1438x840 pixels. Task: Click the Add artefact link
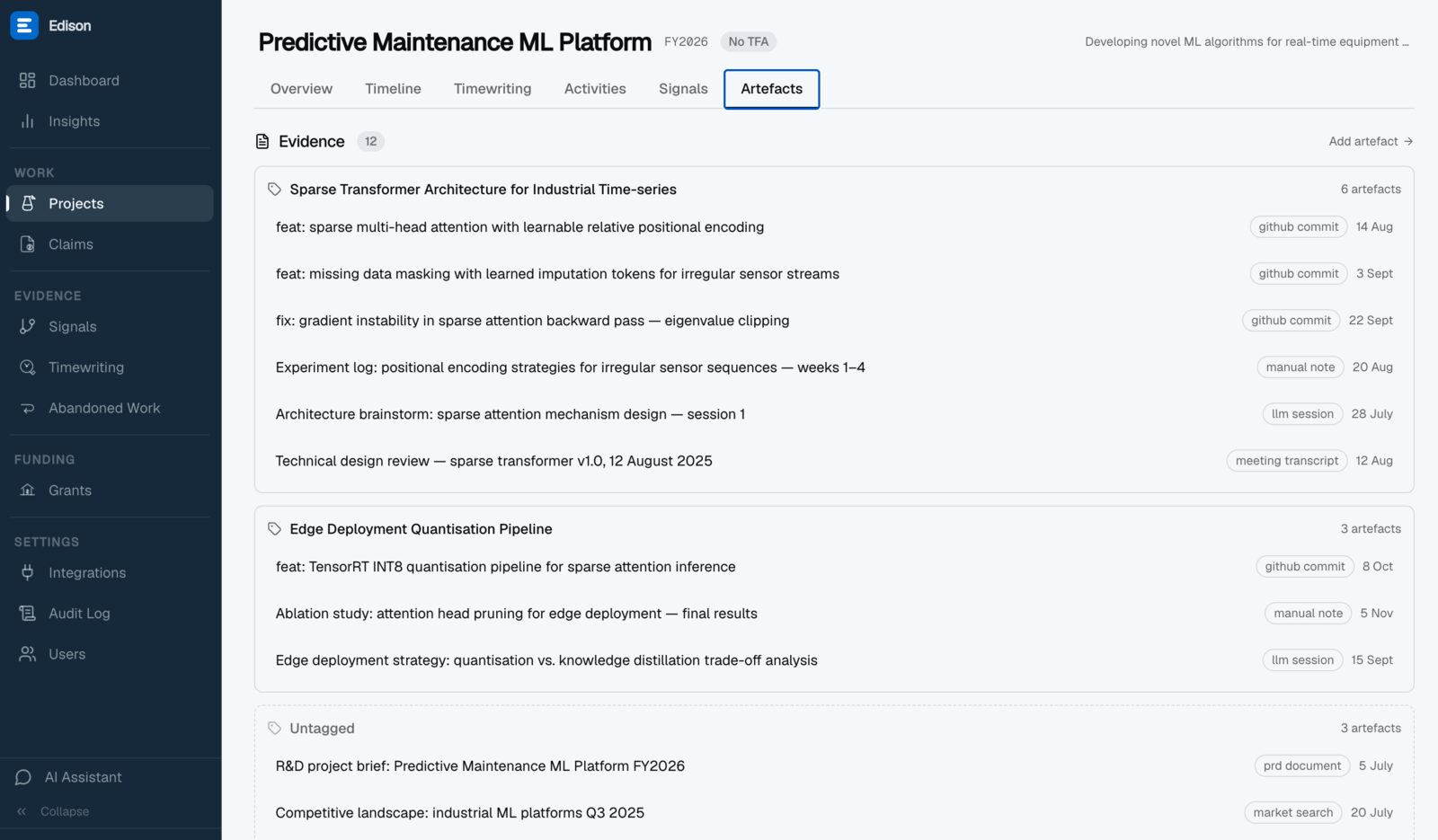click(x=1371, y=142)
